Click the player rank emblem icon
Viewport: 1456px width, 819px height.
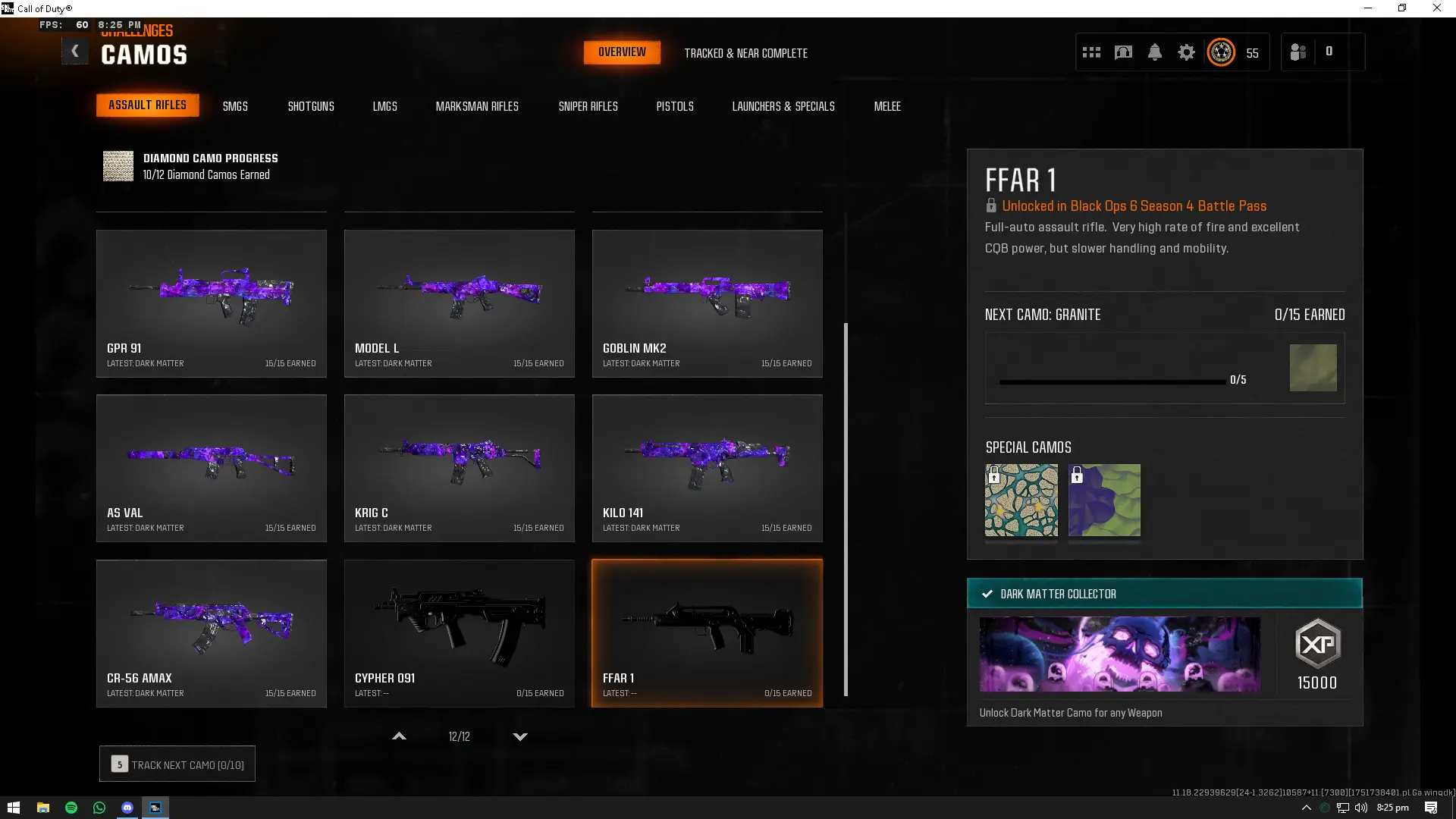pos(1221,52)
